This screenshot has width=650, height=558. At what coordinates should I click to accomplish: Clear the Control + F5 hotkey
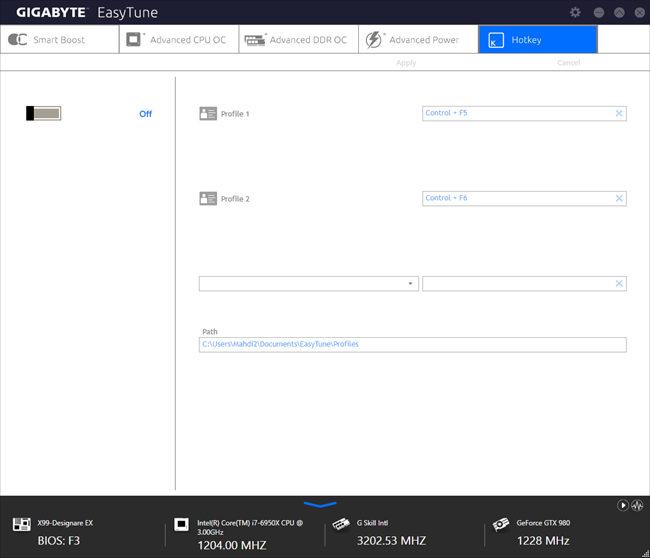[619, 113]
